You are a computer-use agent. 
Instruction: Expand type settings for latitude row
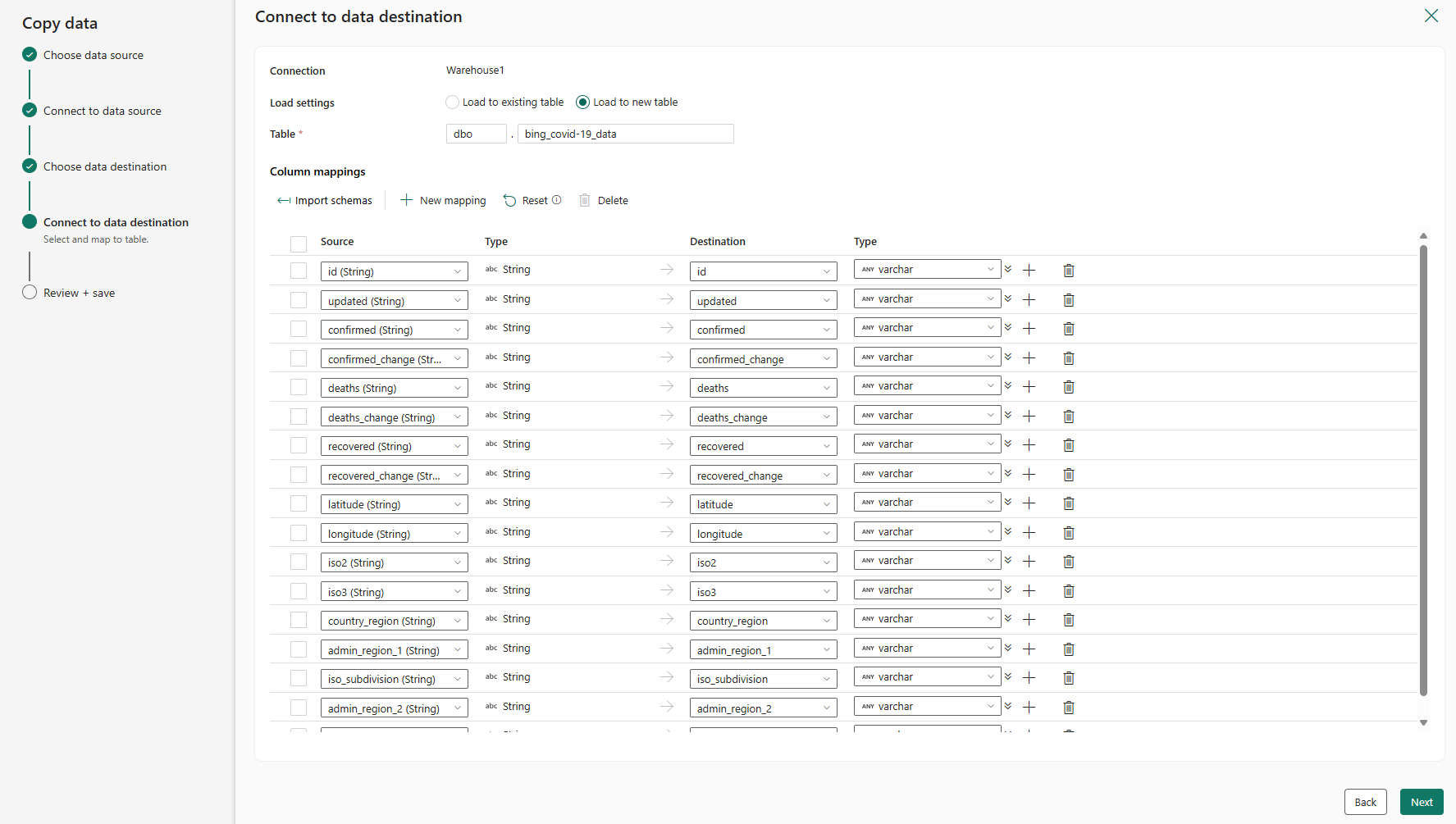tap(1008, 503)
